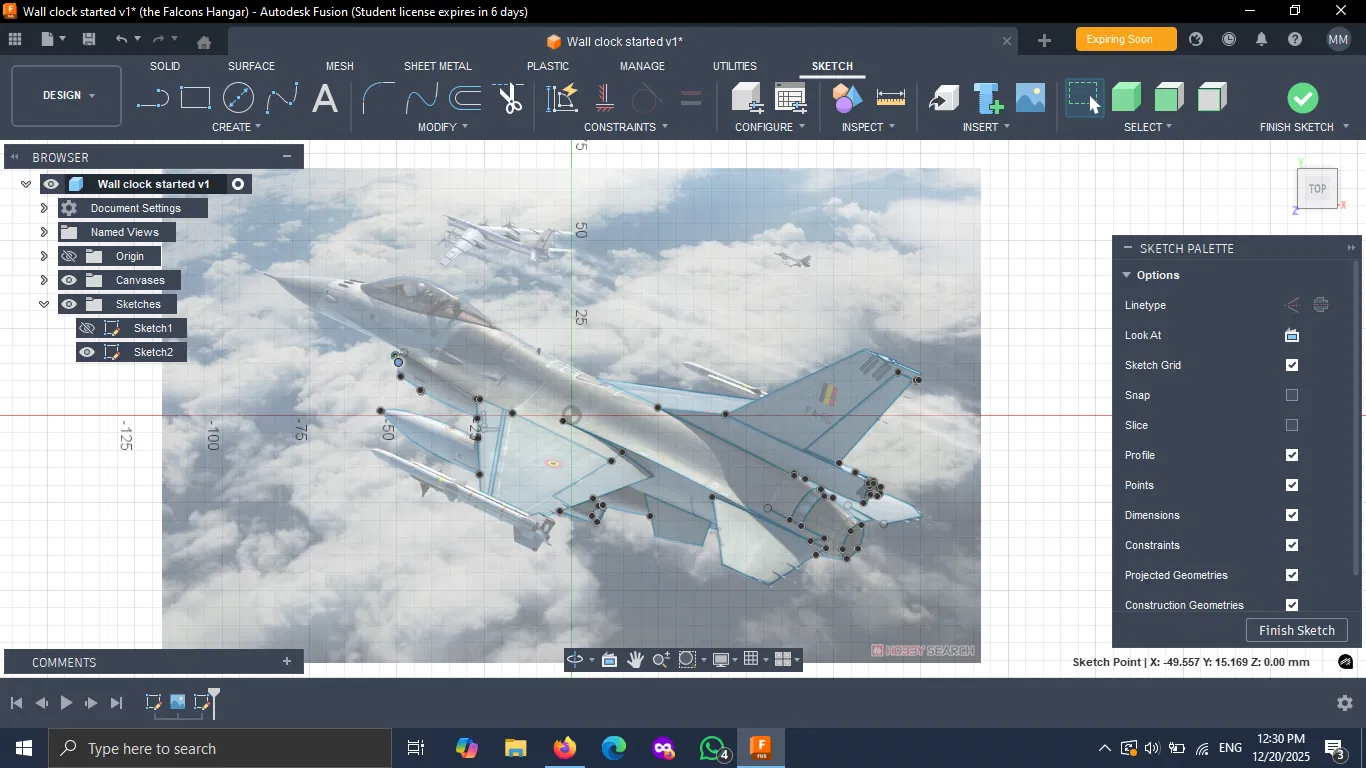Viewport: 1366px width, 768px height.
Task: Click the Look At icon in Sketch Palette
Action: click(1292, 335)
